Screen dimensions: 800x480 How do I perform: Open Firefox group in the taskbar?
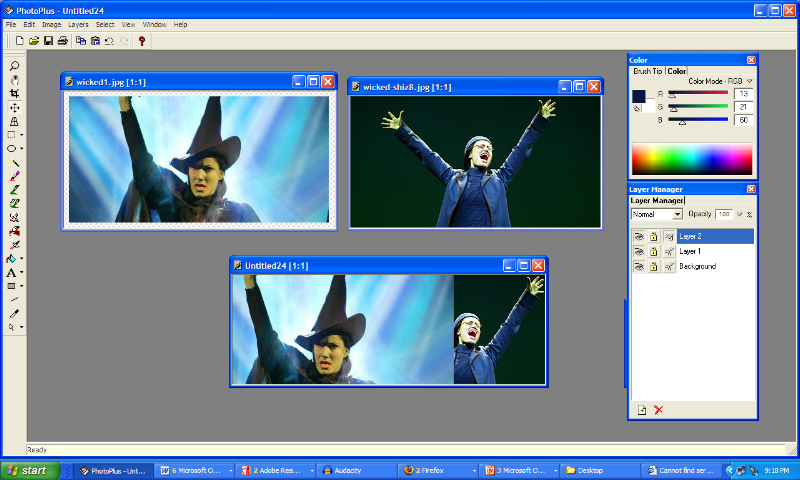click(x=438, y=470)
